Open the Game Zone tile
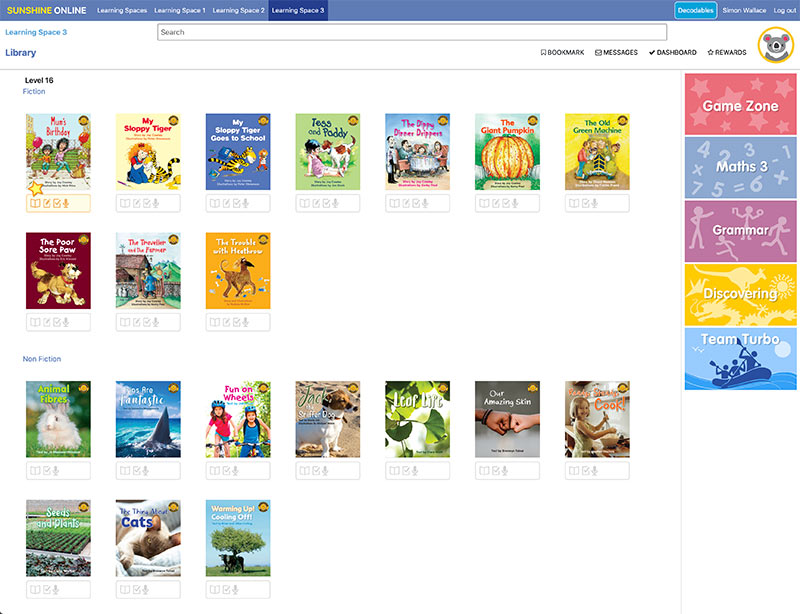 coord(740,105)
